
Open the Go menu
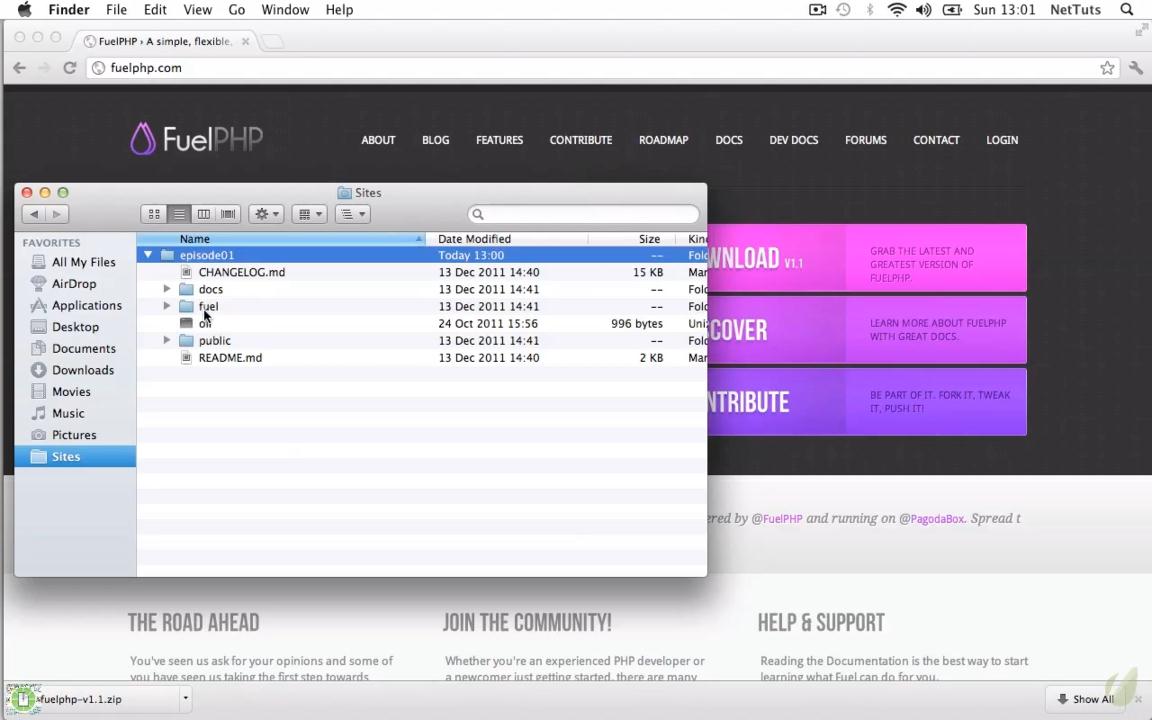(236, 10)
